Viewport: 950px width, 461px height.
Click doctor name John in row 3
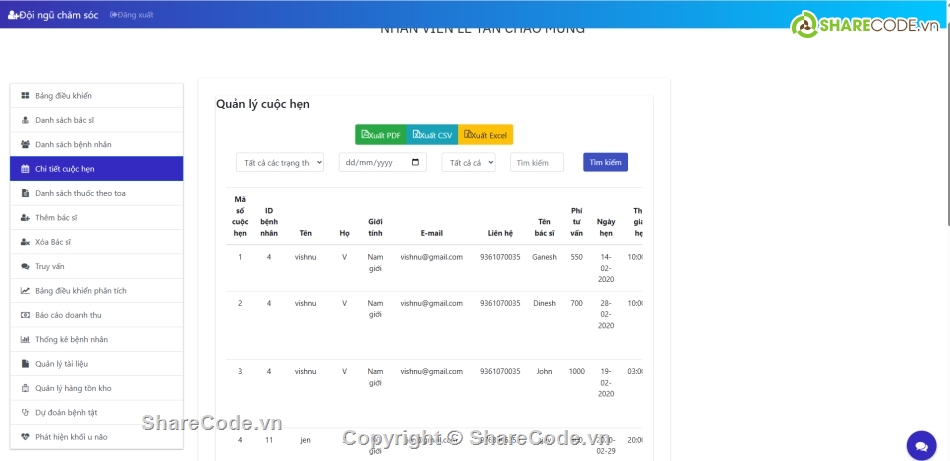(x=544, y=371)
